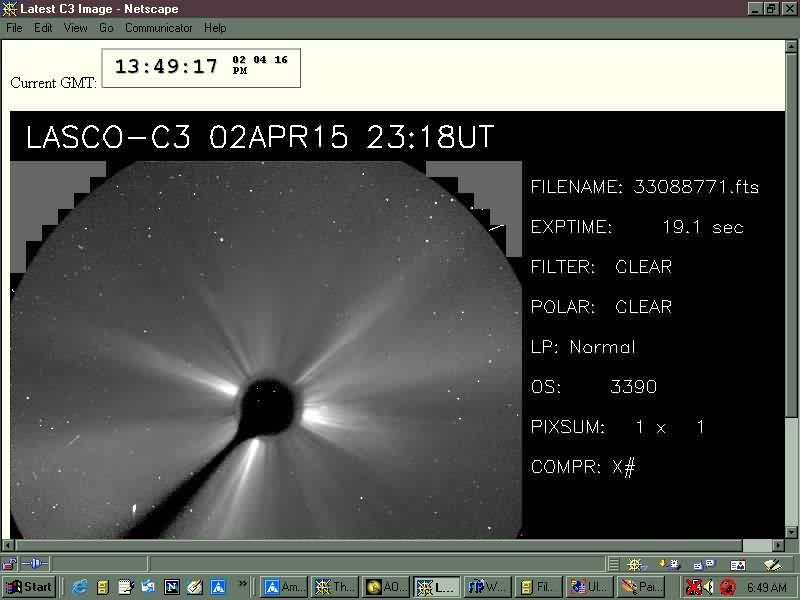Click the icon right of the Netscape N
This screenshot has height=600, width=800.
195,587
